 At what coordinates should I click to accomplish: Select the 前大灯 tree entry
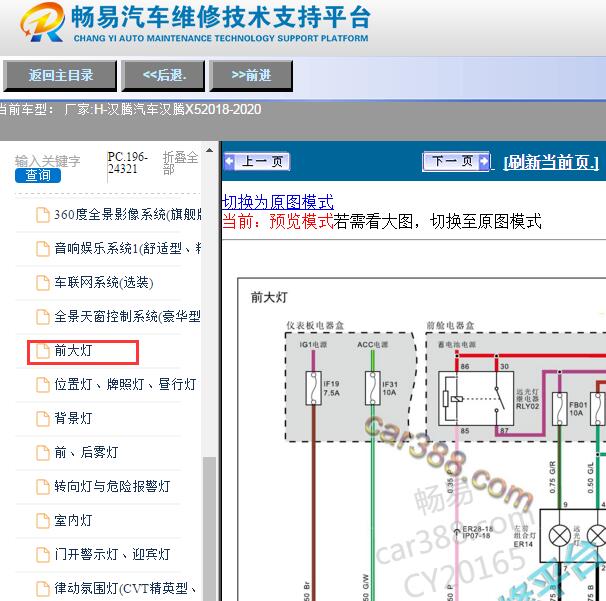[73, 351]
